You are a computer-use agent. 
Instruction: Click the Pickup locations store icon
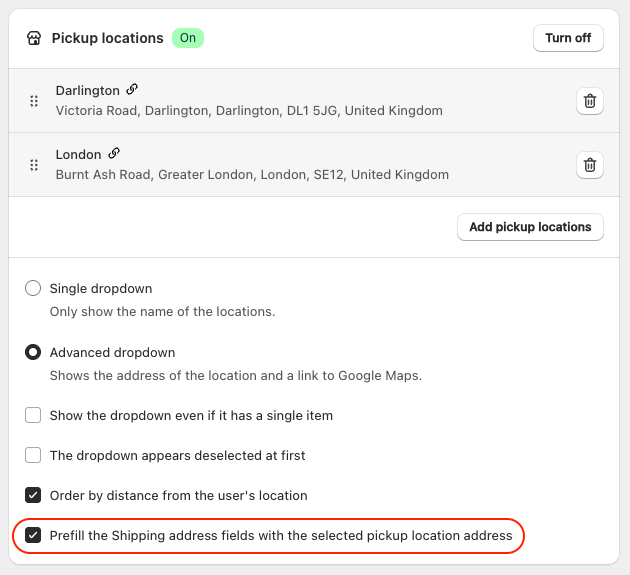34,39
